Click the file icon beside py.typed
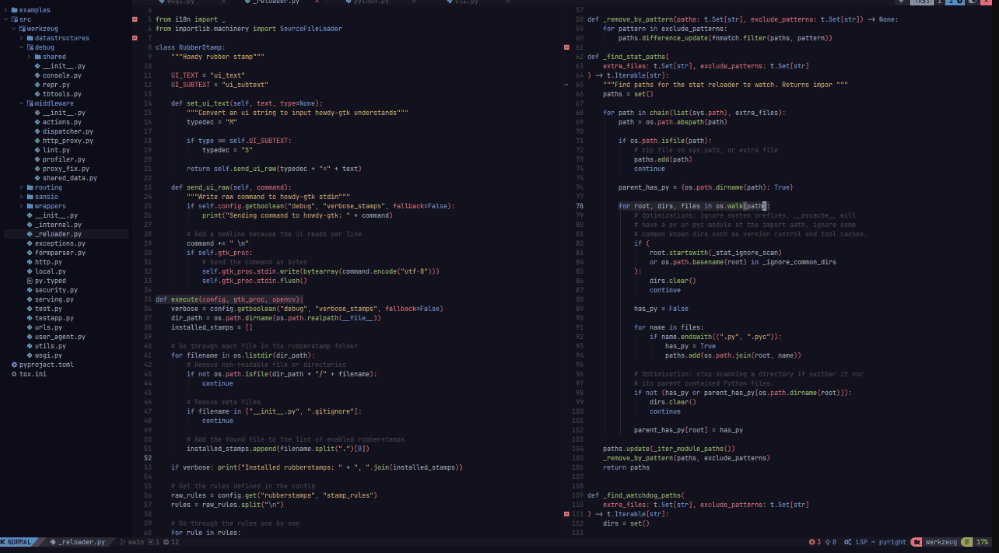This screenshot has height=553, width=999. point(30,280)
